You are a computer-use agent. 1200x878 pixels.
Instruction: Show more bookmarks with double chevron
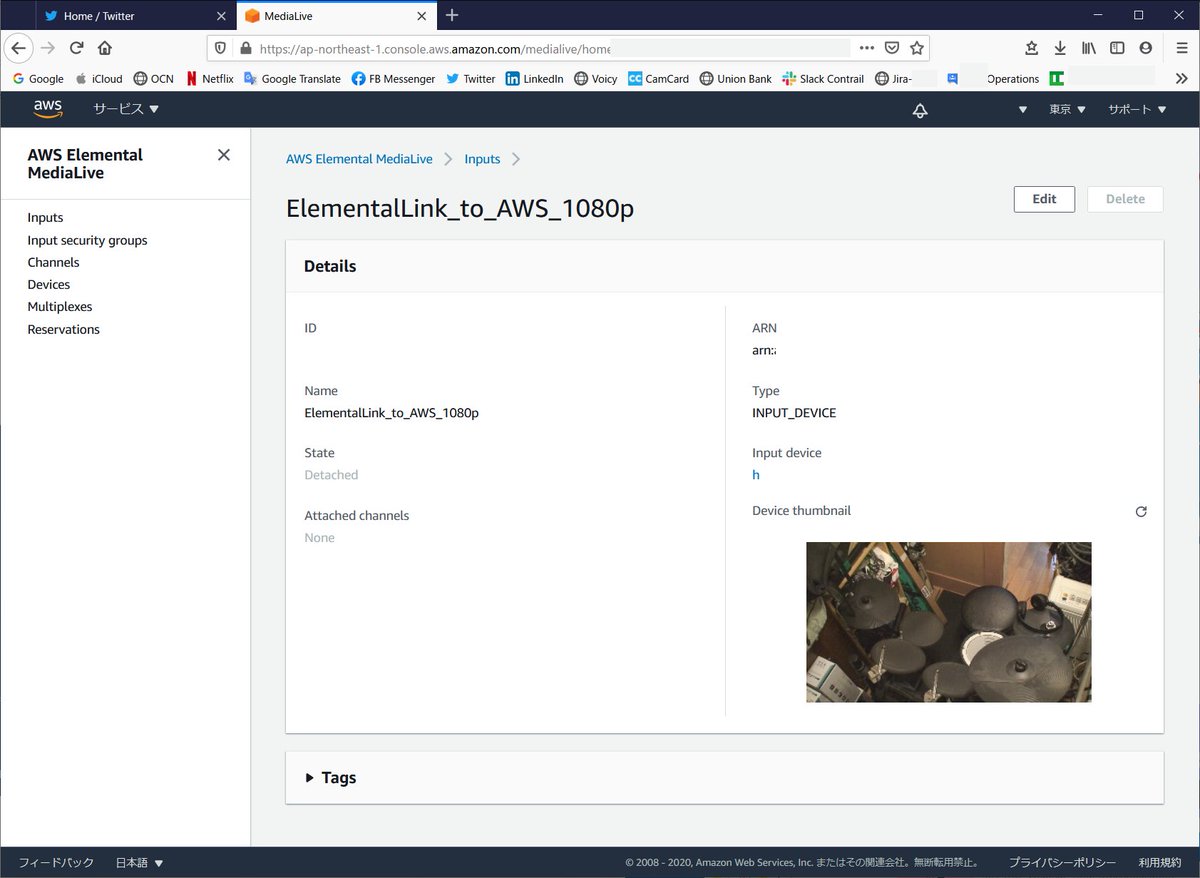[1181, 78]
